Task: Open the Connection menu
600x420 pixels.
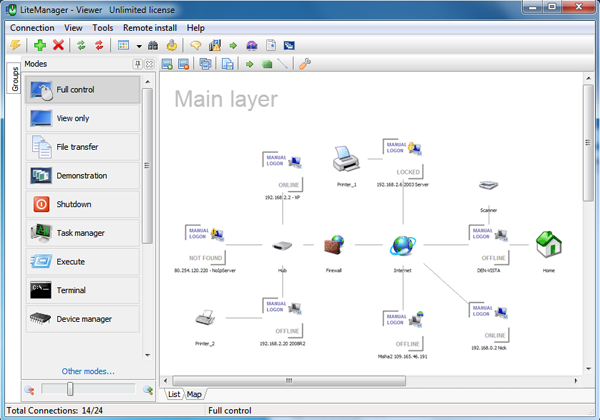Action: pos(32,28)
